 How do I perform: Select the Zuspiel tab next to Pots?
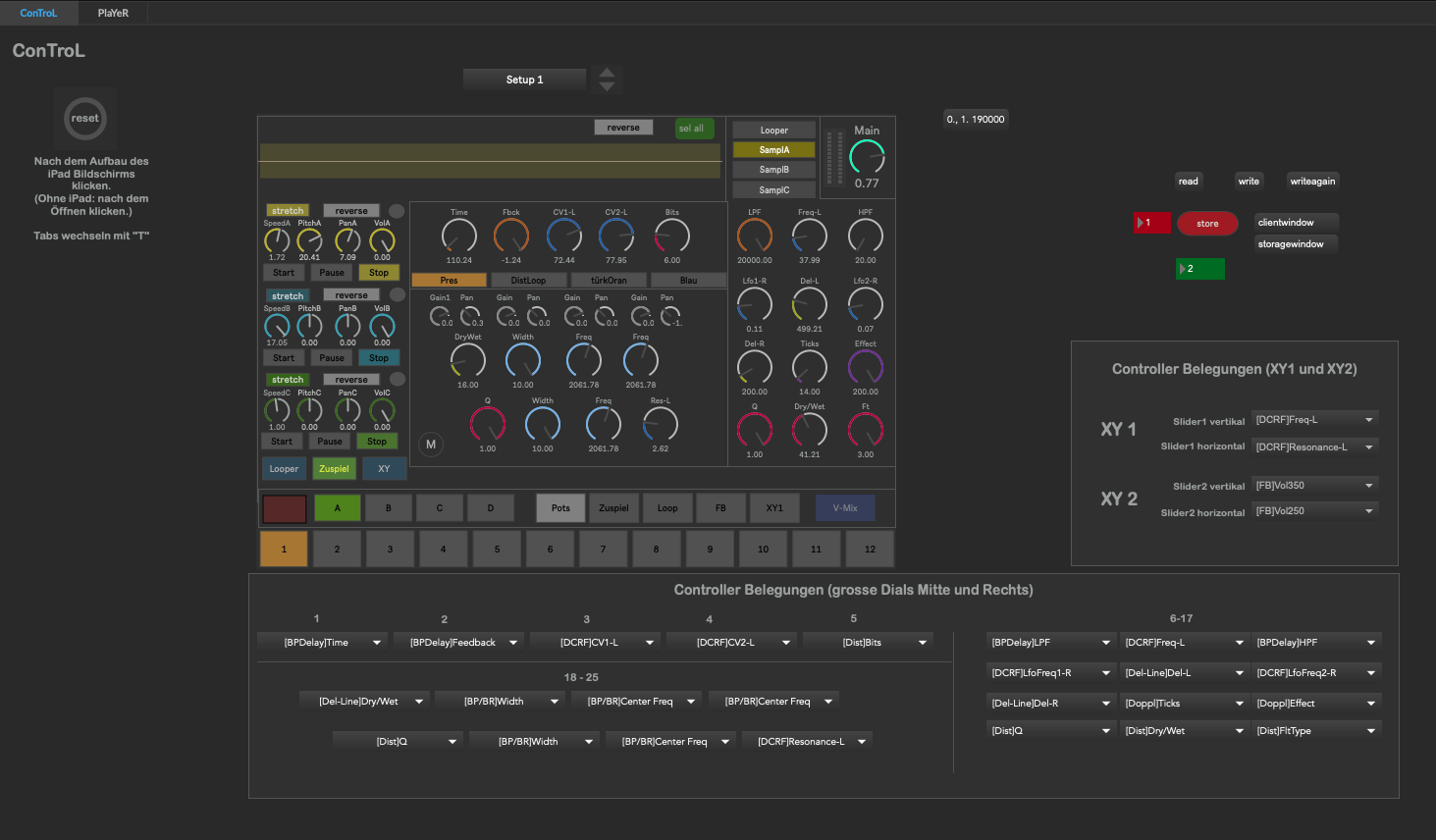[x=613, y=508]
